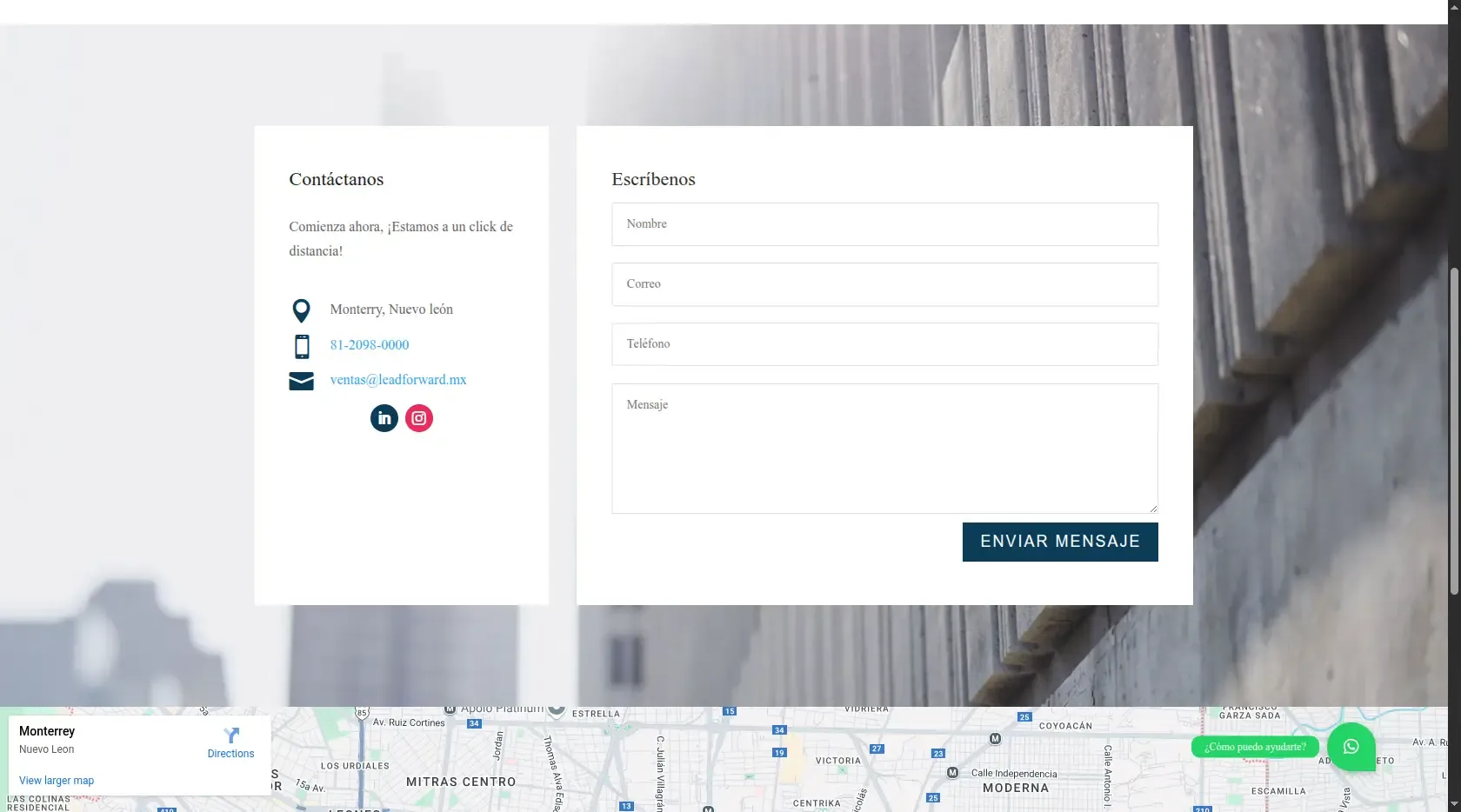Click inside the Mensaje text area
1461x812 pixels.
884,448
